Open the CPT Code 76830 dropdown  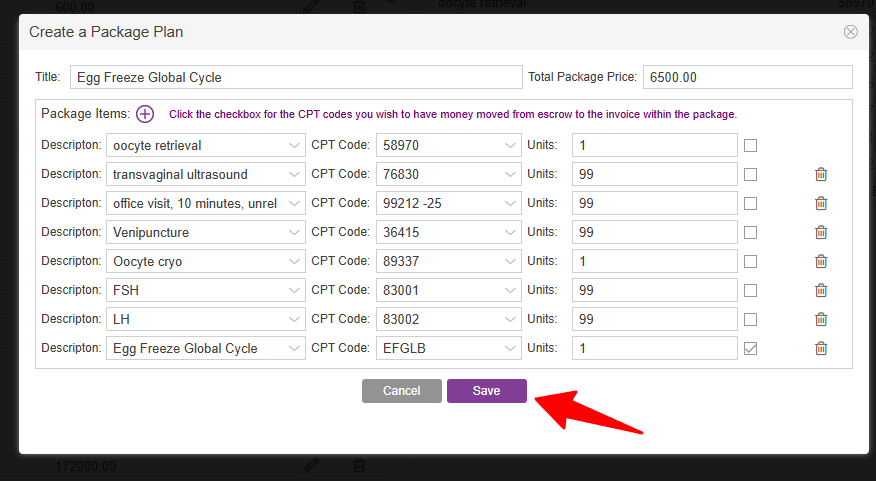coord(511,174)
